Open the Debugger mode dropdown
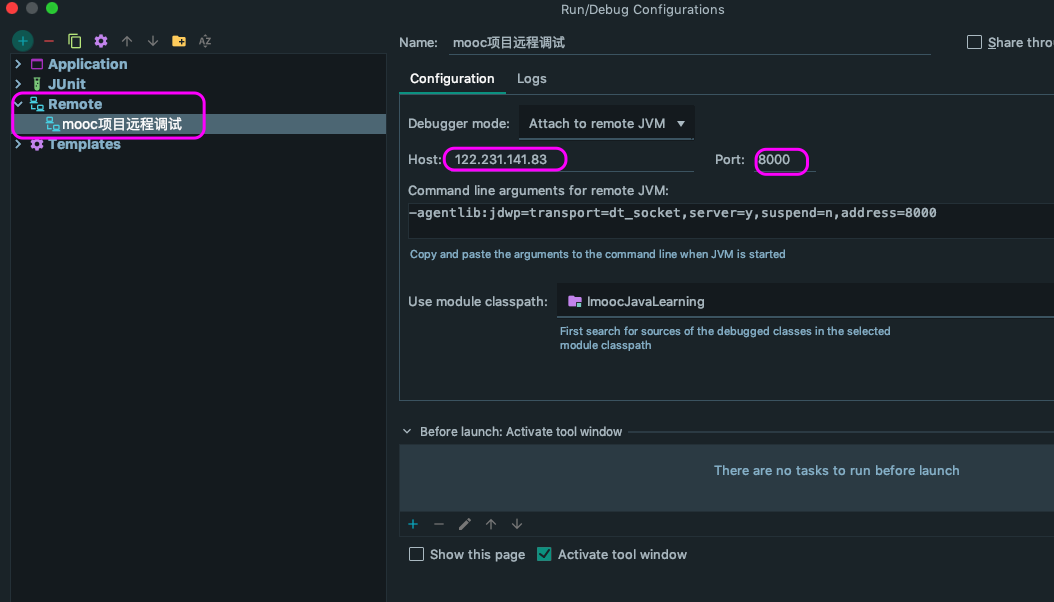The image size is (1054, 602). point(606,124)
